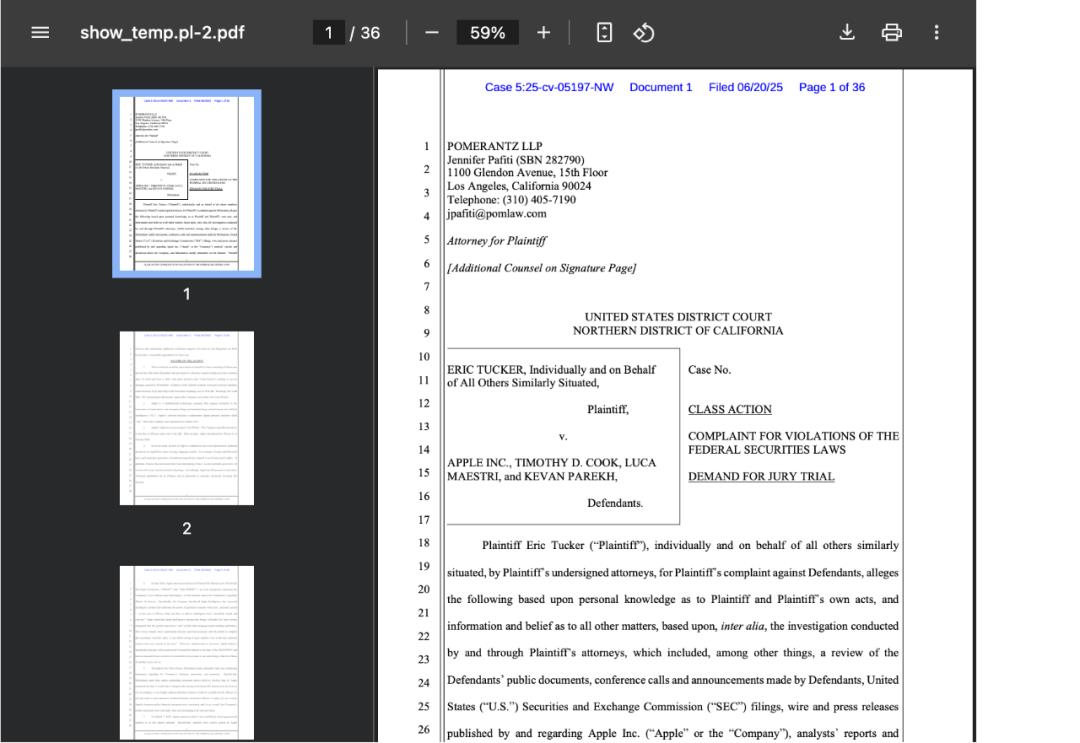Screen dimensions: 1080x743
Task: Click the line number 26 in margin
Action: coord(424,729)
